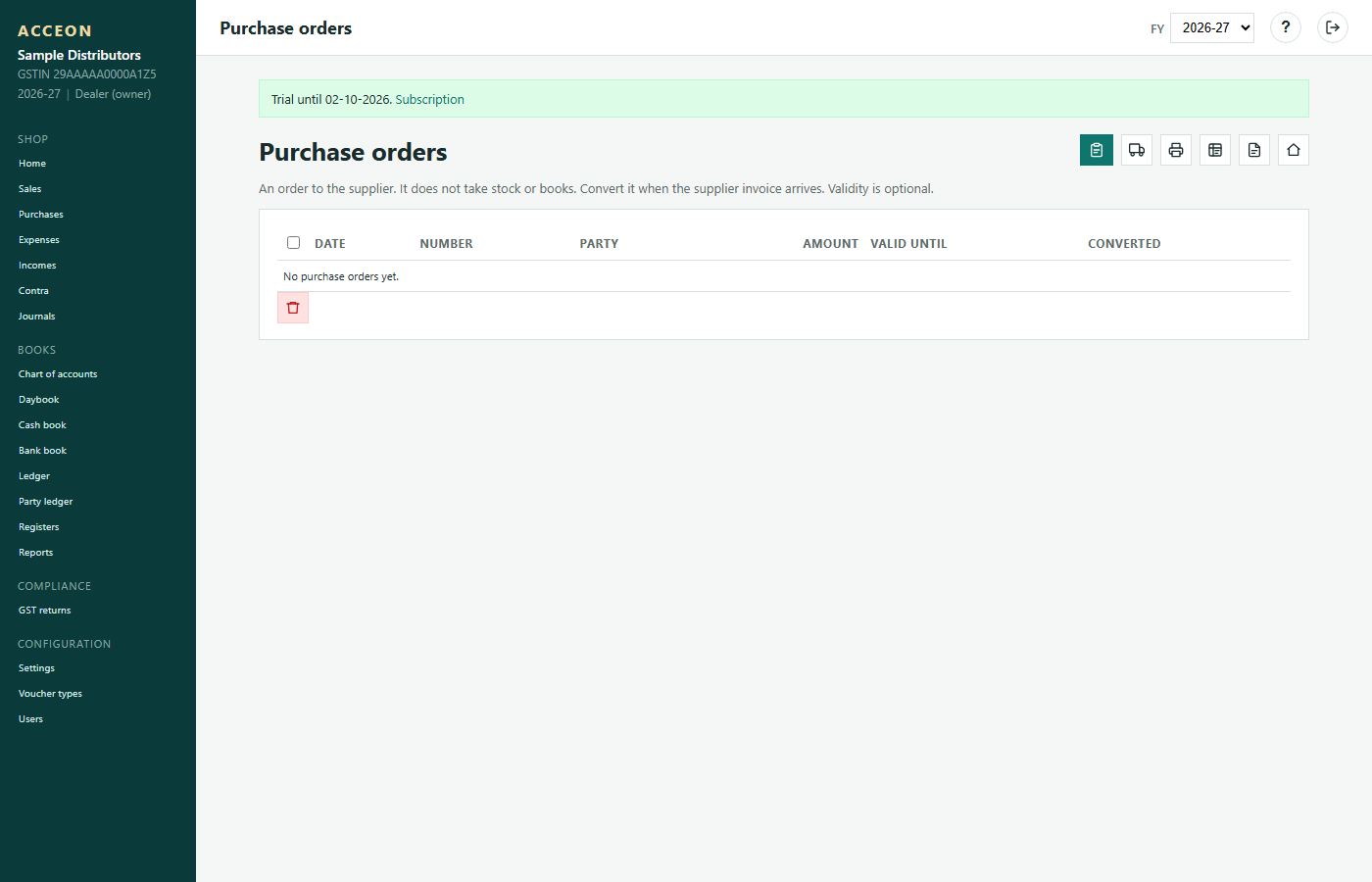
Task: Open the Bank book page
Action: (x=42, y=451)
